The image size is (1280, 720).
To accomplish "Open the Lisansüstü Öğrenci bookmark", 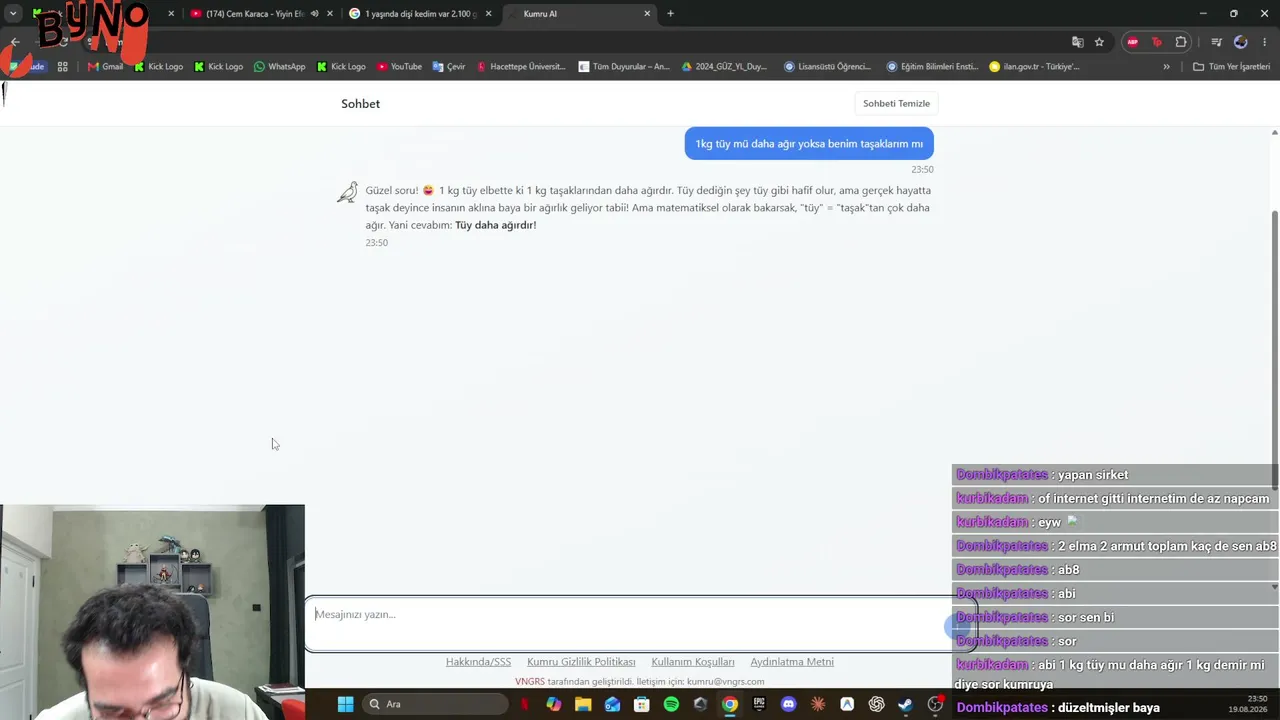I will pyautogui.click(x=827, y=67).
